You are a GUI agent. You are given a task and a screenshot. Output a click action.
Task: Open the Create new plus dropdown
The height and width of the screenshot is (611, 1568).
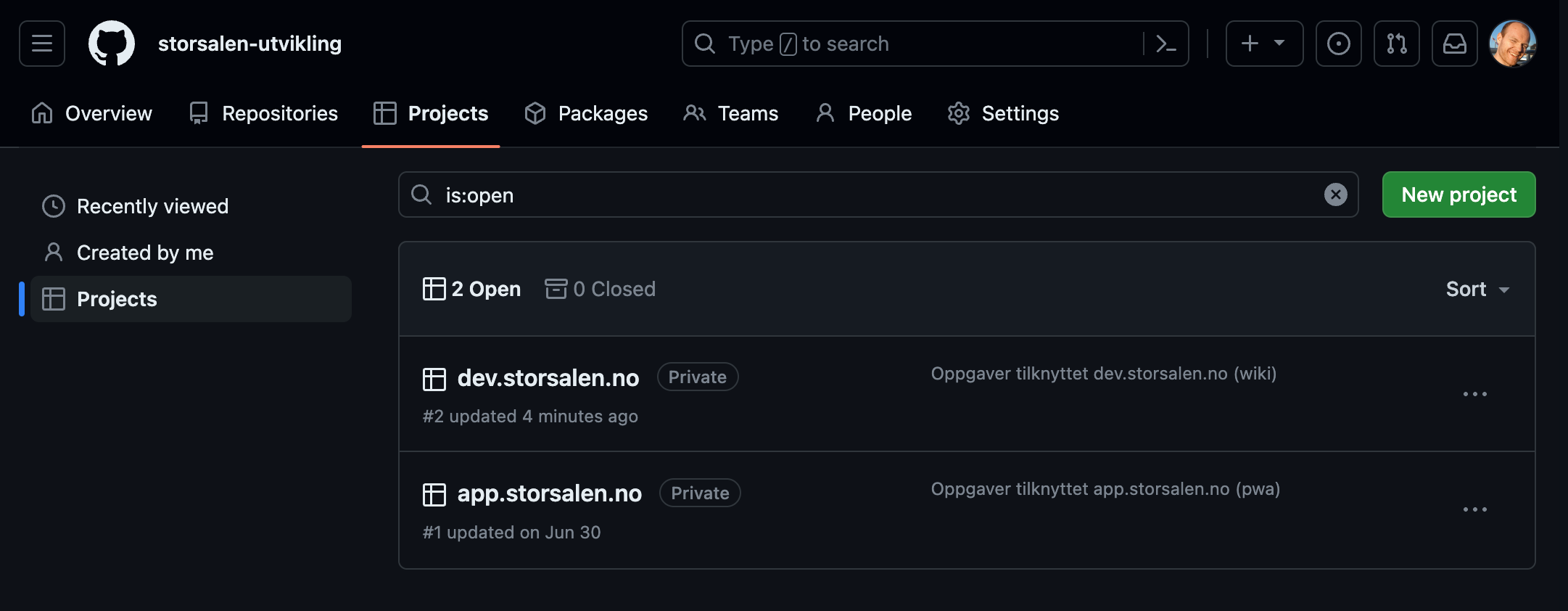click(x=1264, y=44)
